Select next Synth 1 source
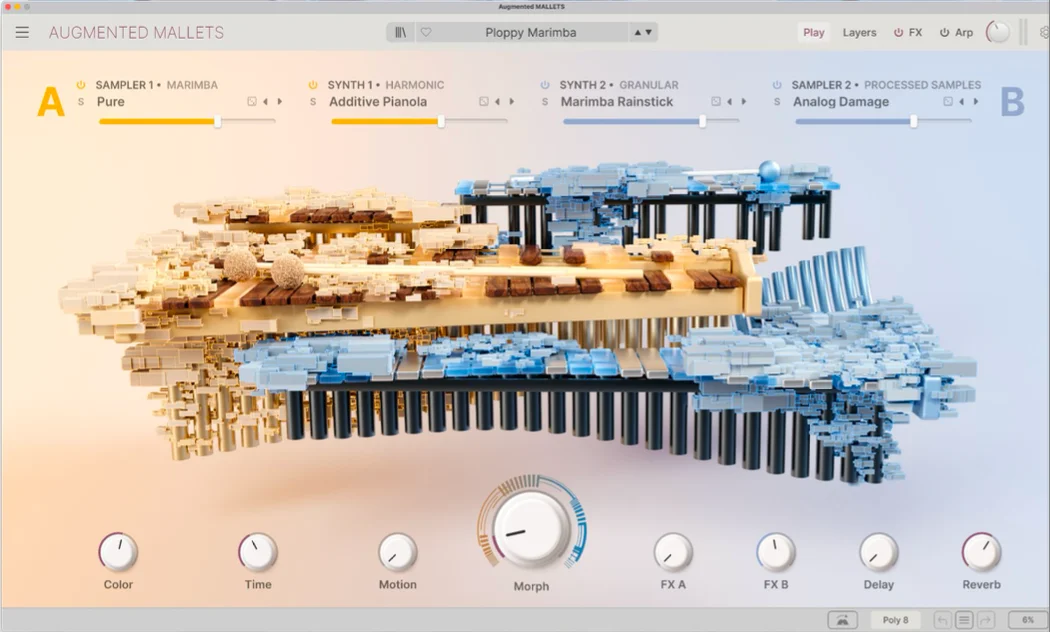The image size is (1050, 632). (x=512, y=102)
